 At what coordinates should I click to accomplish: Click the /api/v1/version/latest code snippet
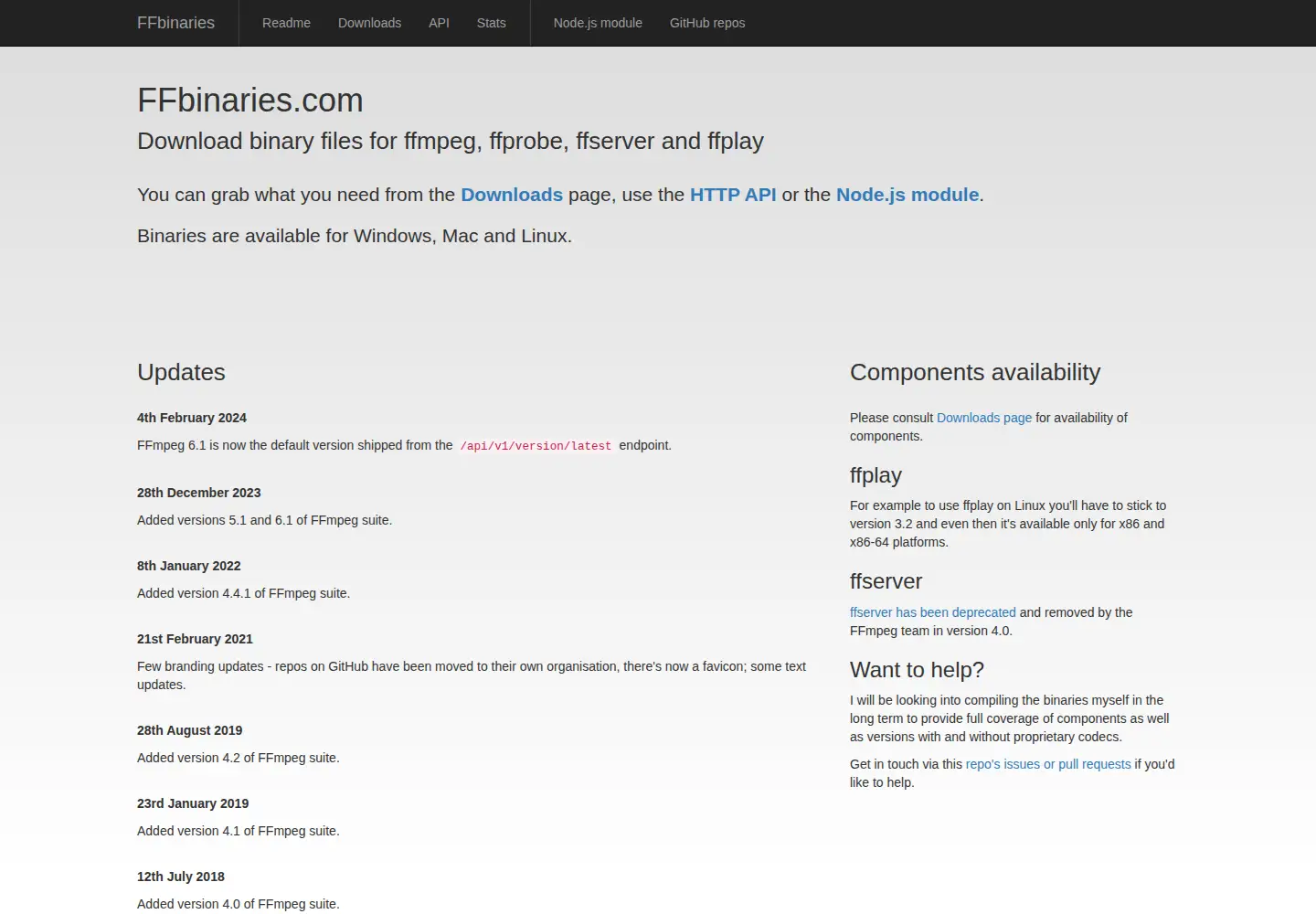click(536, 446)
